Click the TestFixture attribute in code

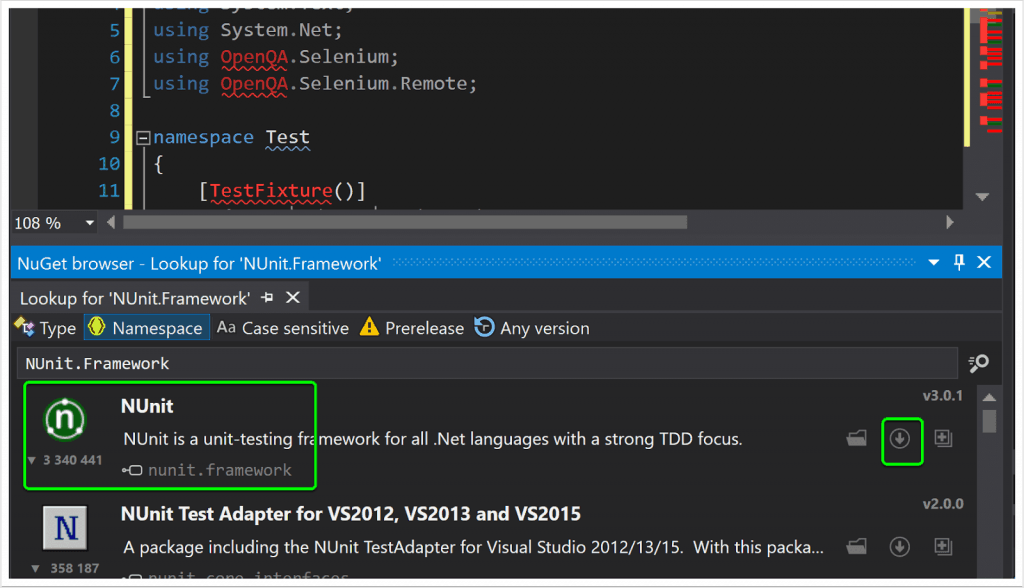click(271, 191)
